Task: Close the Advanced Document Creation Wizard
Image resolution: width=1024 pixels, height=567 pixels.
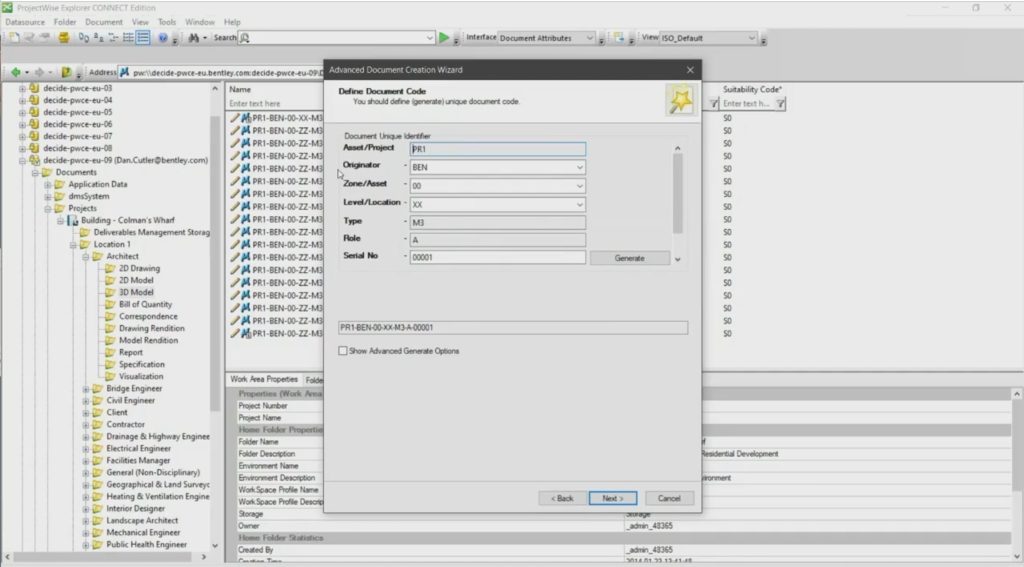Action: point(690,70)
